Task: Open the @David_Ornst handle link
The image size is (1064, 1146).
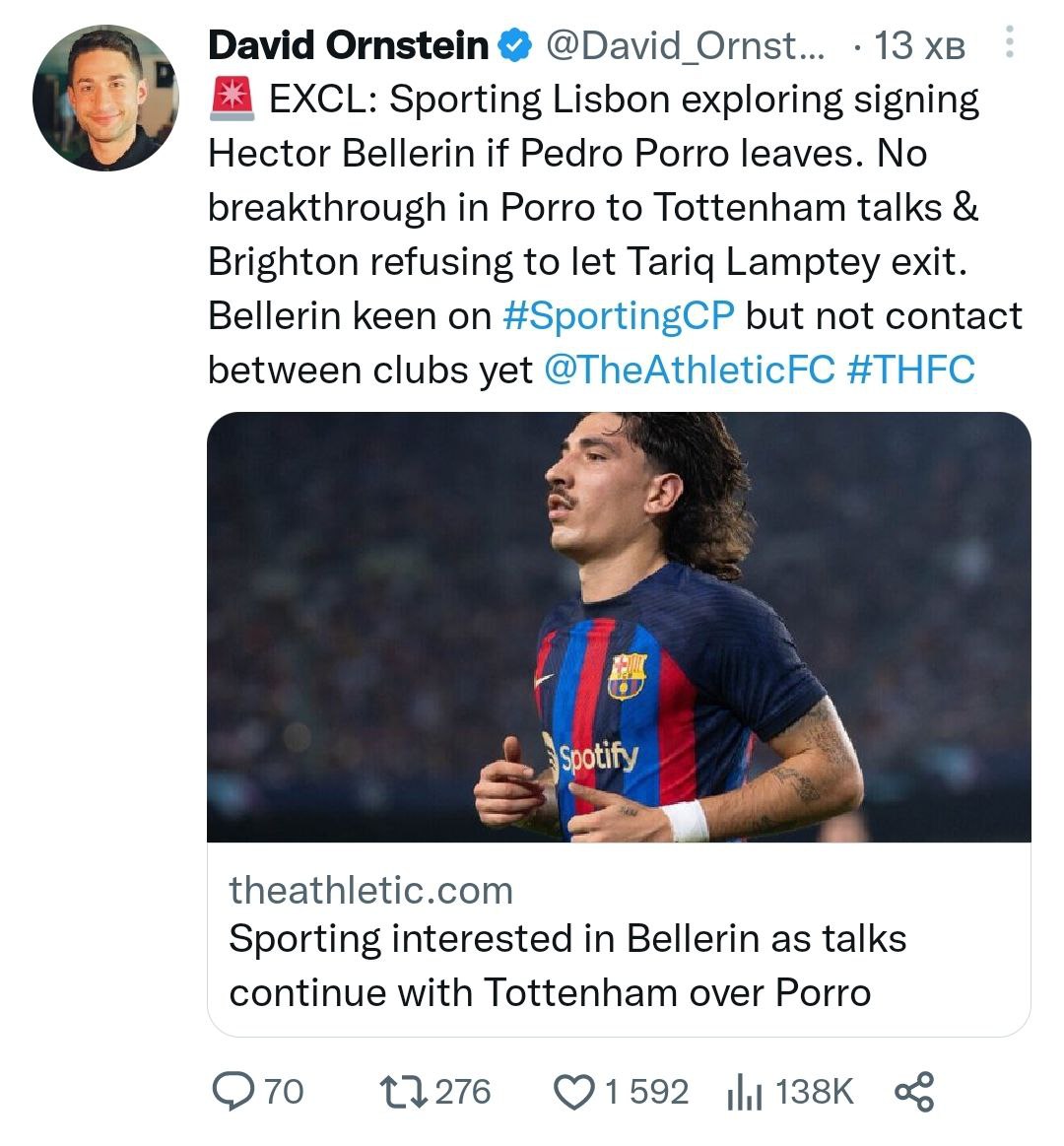Action: coord(686,45)
